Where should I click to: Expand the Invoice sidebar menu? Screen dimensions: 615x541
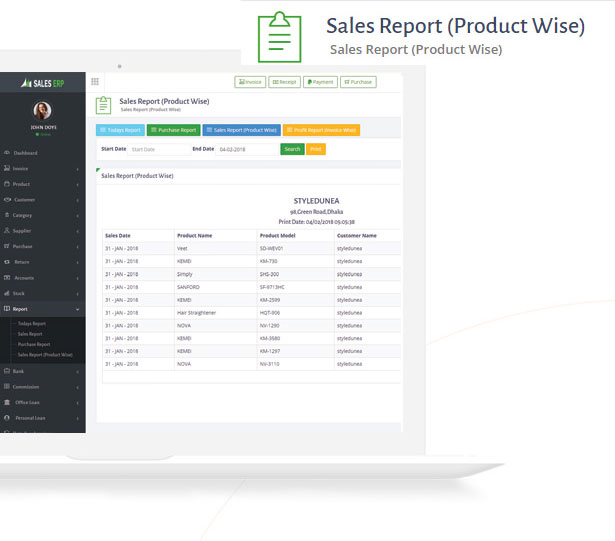click(x=21, y=169)
